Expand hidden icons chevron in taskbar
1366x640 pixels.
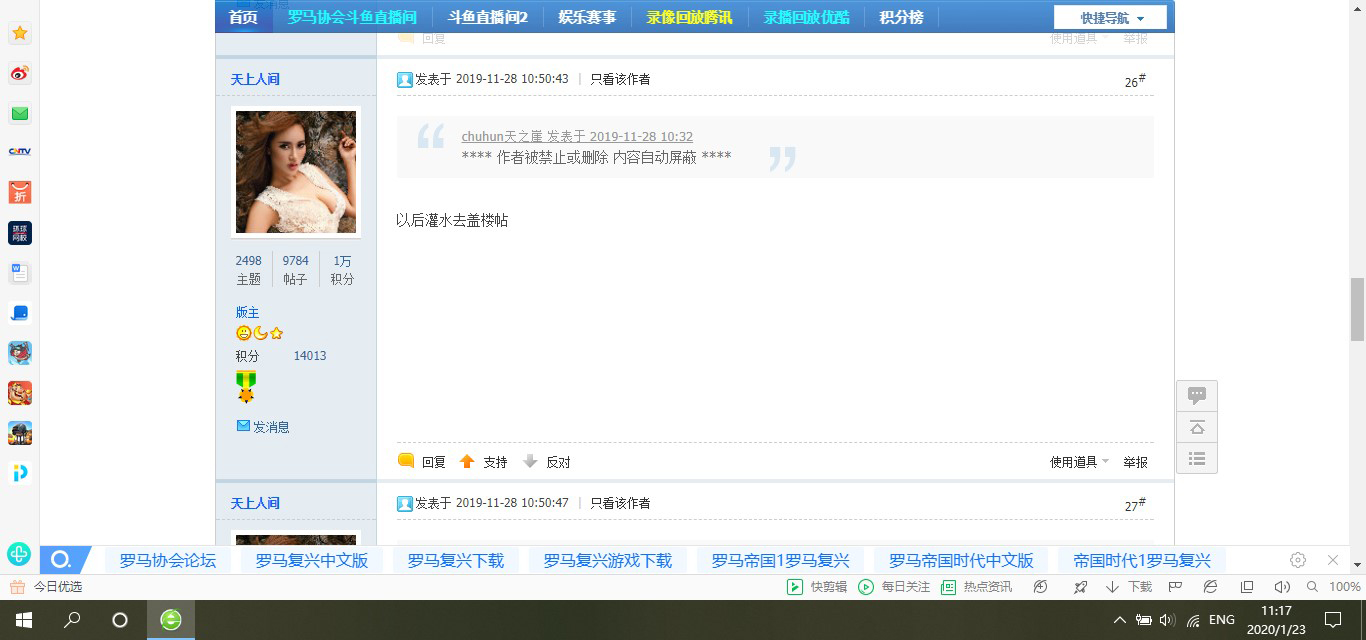pyautogui.click(x=1120, y=620)
